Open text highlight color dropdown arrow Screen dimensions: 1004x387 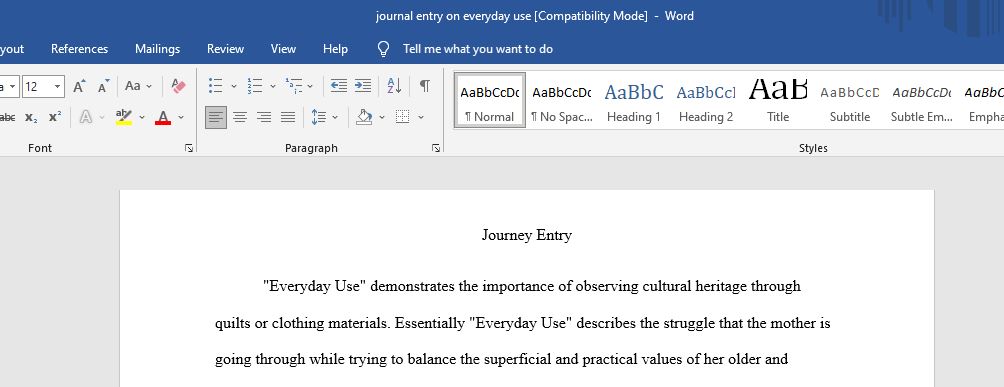142,117
